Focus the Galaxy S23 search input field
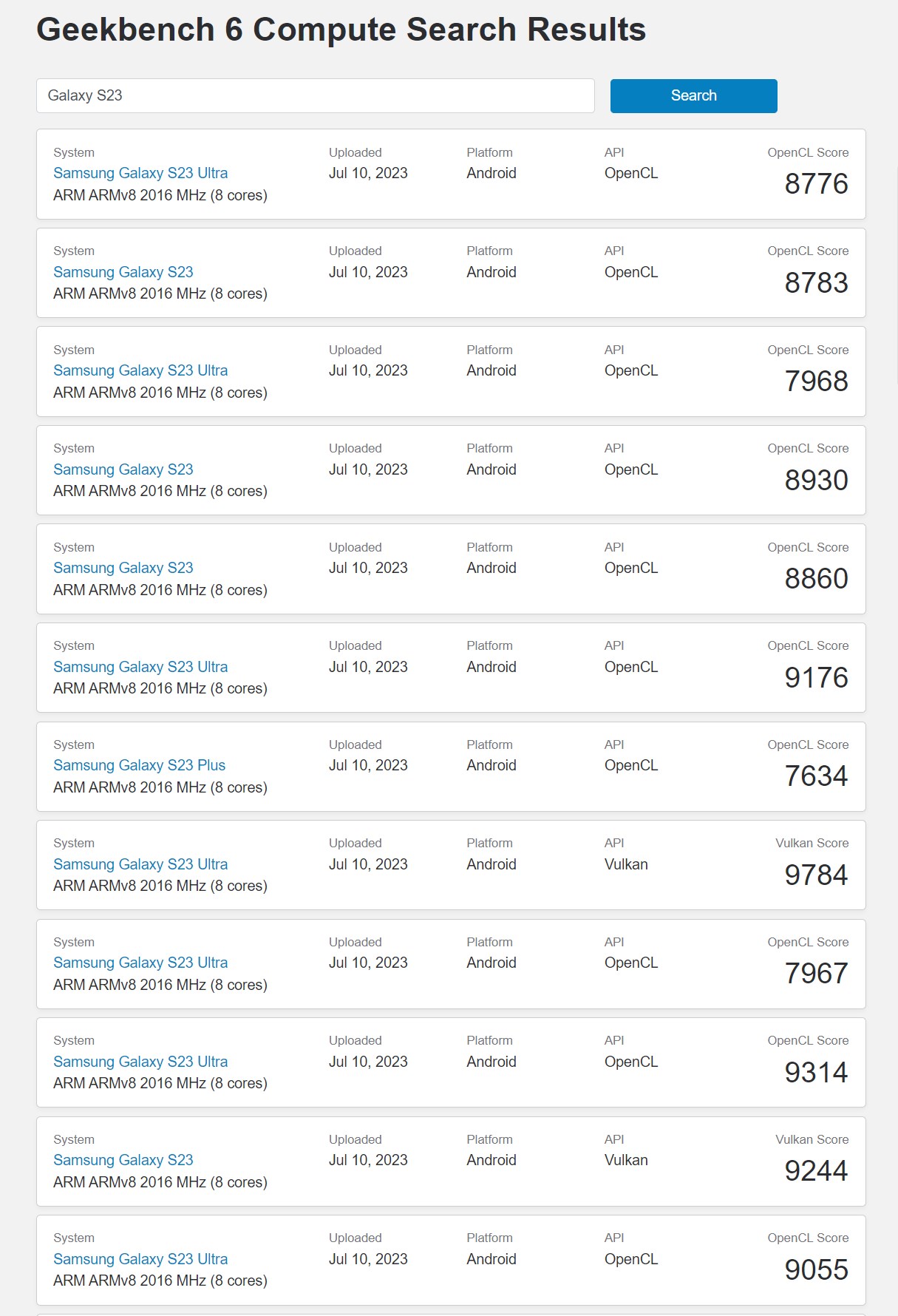 click(315, 96)
